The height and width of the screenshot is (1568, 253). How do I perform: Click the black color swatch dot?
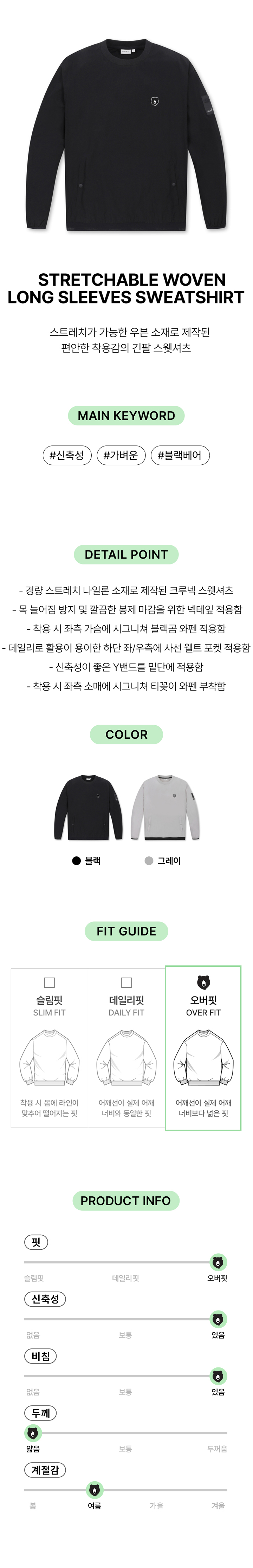[76, 861]
